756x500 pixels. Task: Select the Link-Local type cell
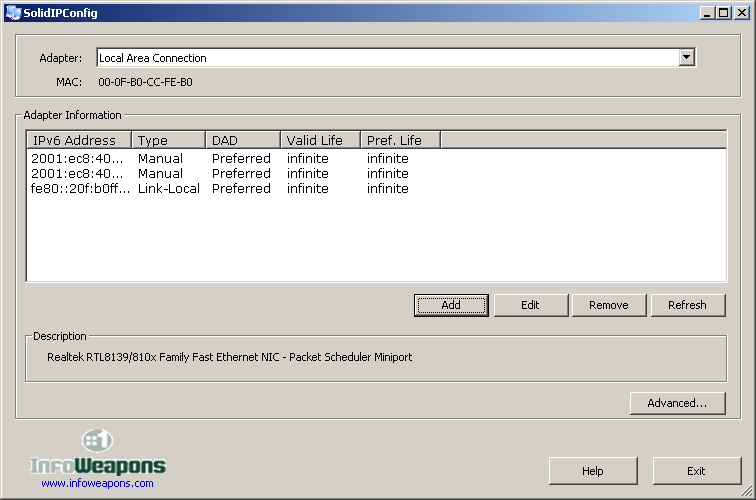169,189
